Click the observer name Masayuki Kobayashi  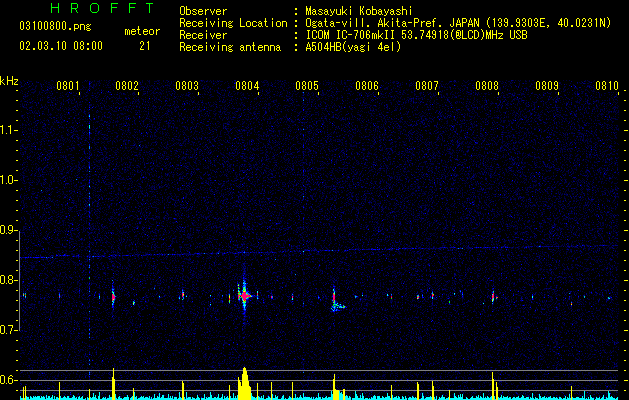click(359, 11)
